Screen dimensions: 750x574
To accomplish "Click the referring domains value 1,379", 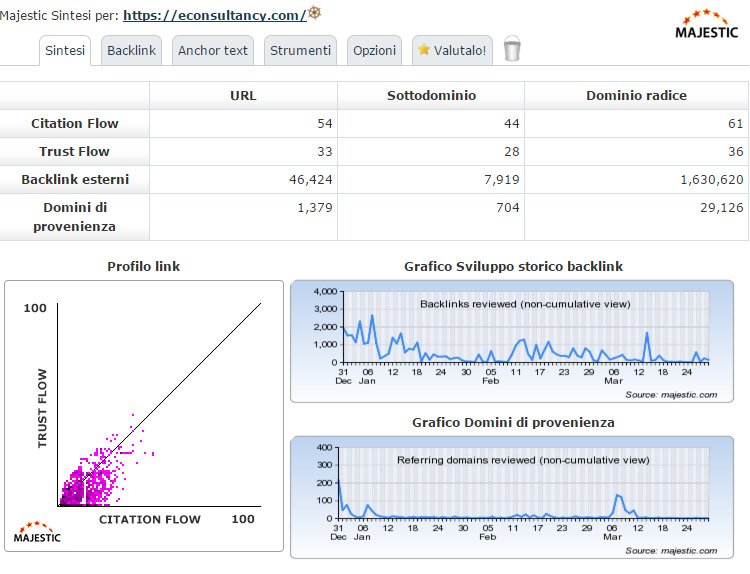I will coord(315,208).
